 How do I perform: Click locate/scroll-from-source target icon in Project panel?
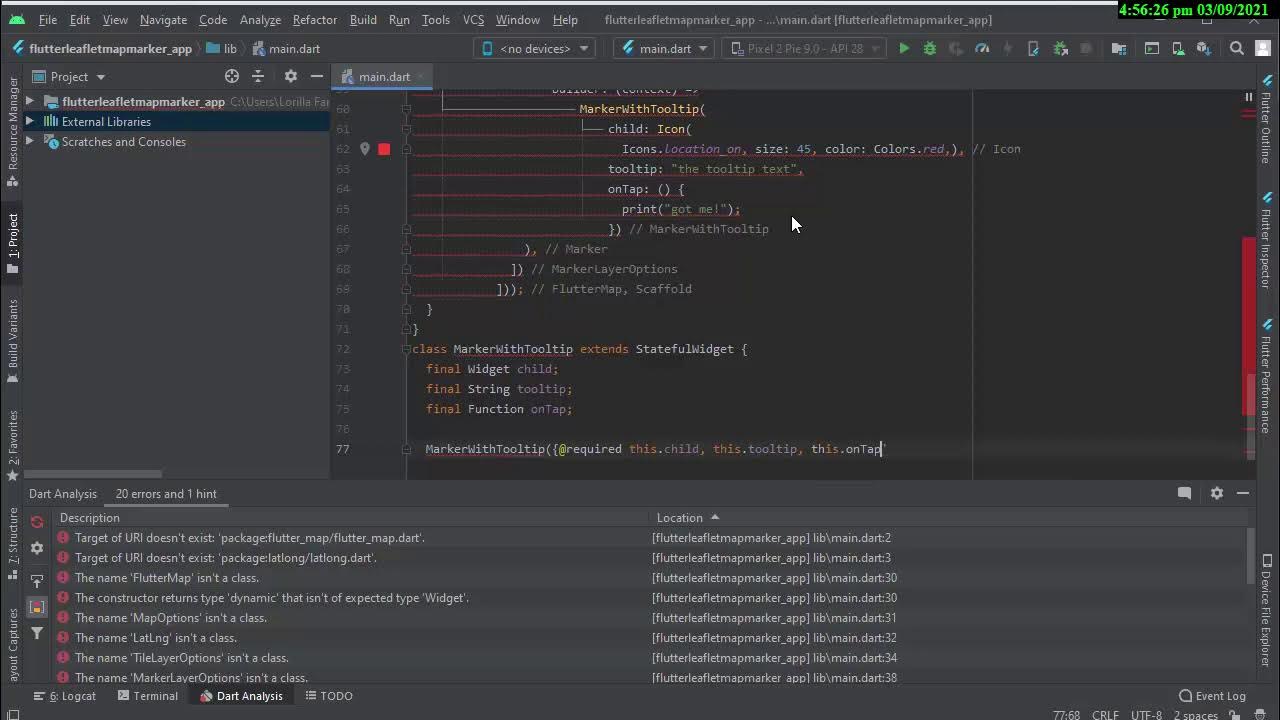pos(232,76)
